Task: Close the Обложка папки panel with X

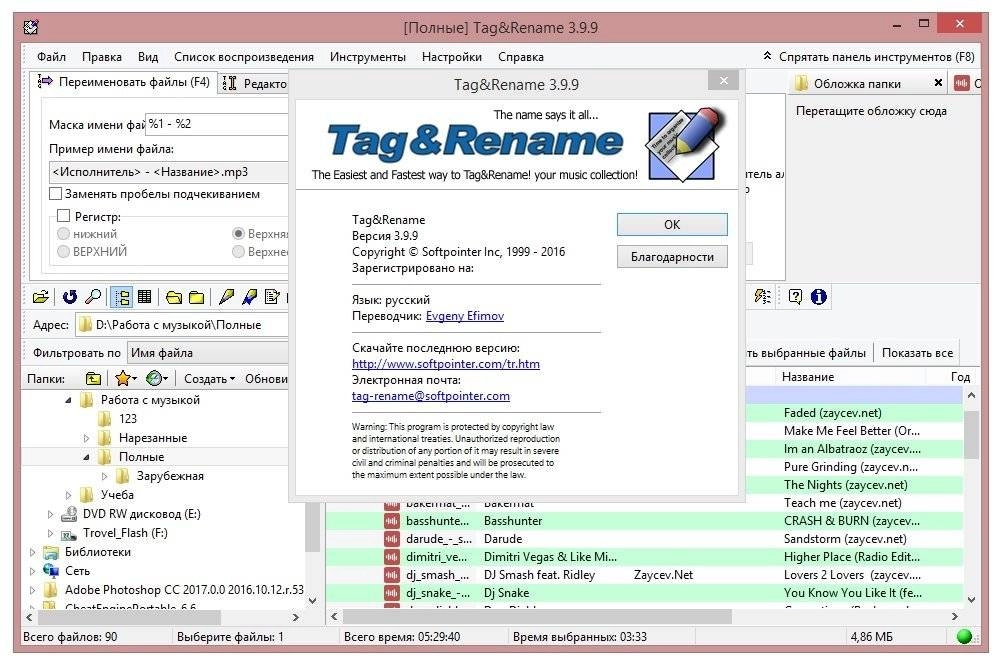Action: [x=938, y=83]
